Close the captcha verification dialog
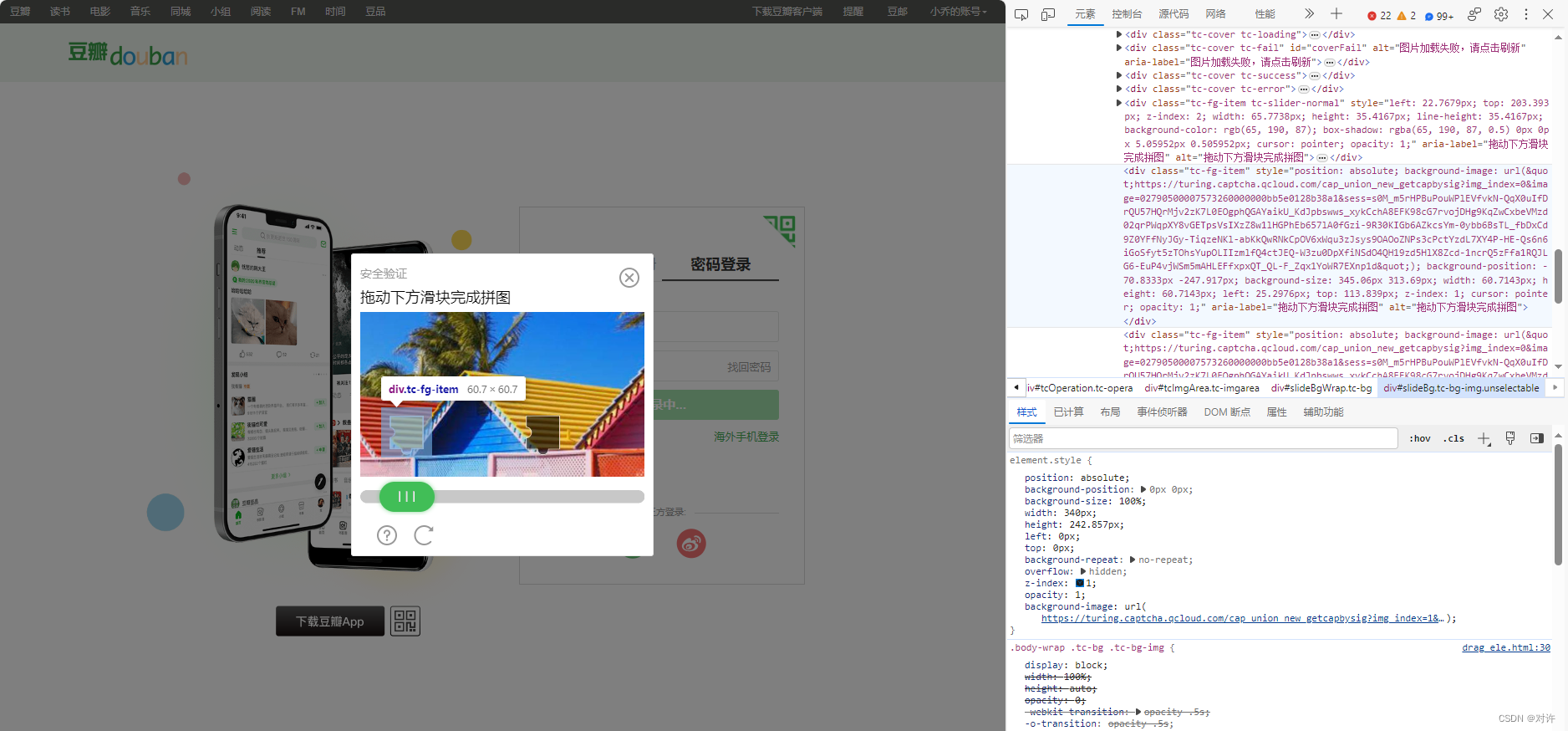The image size is (1568, 731). click(x=629, y=278)
